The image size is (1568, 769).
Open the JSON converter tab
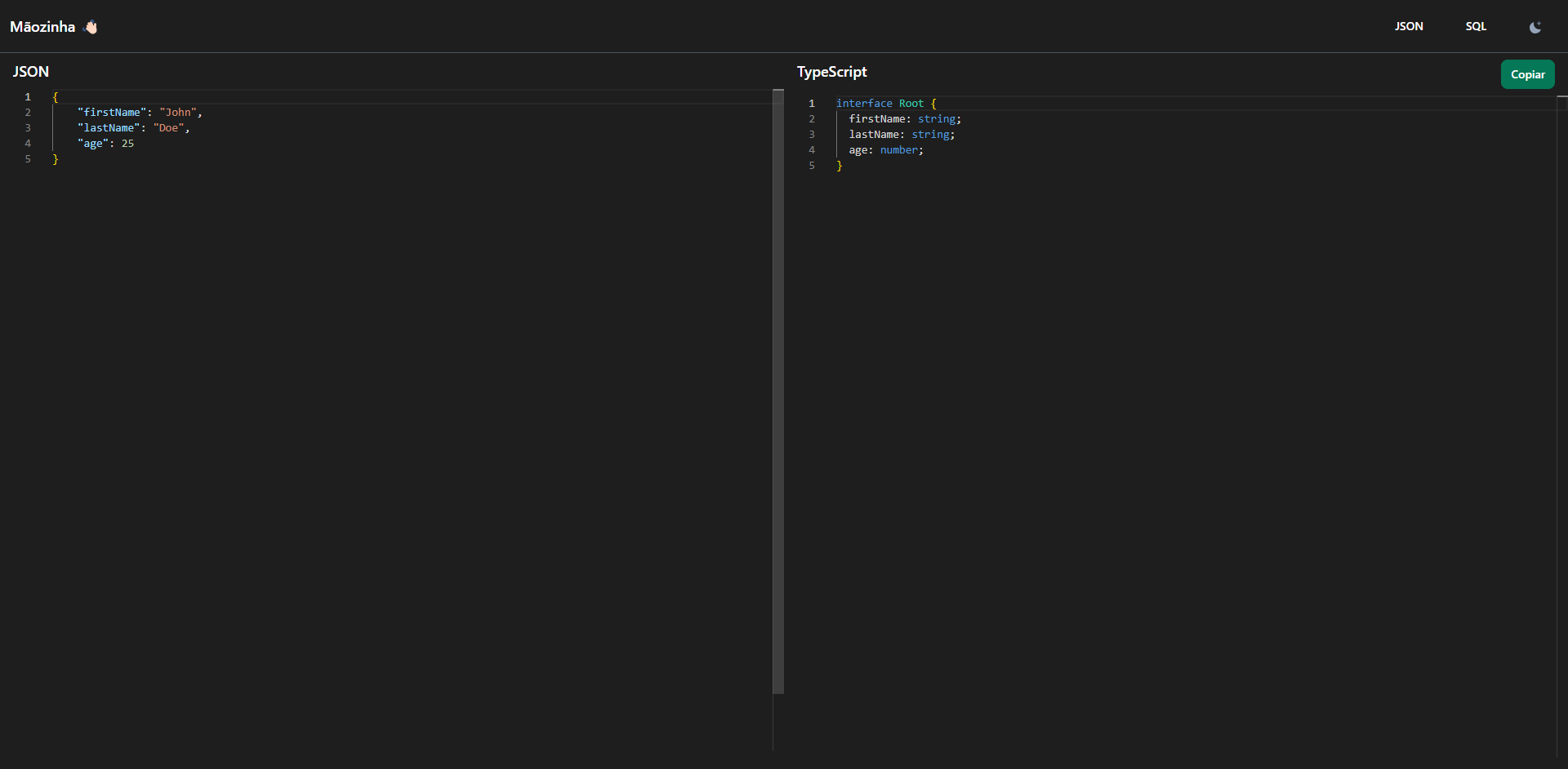1409,26
